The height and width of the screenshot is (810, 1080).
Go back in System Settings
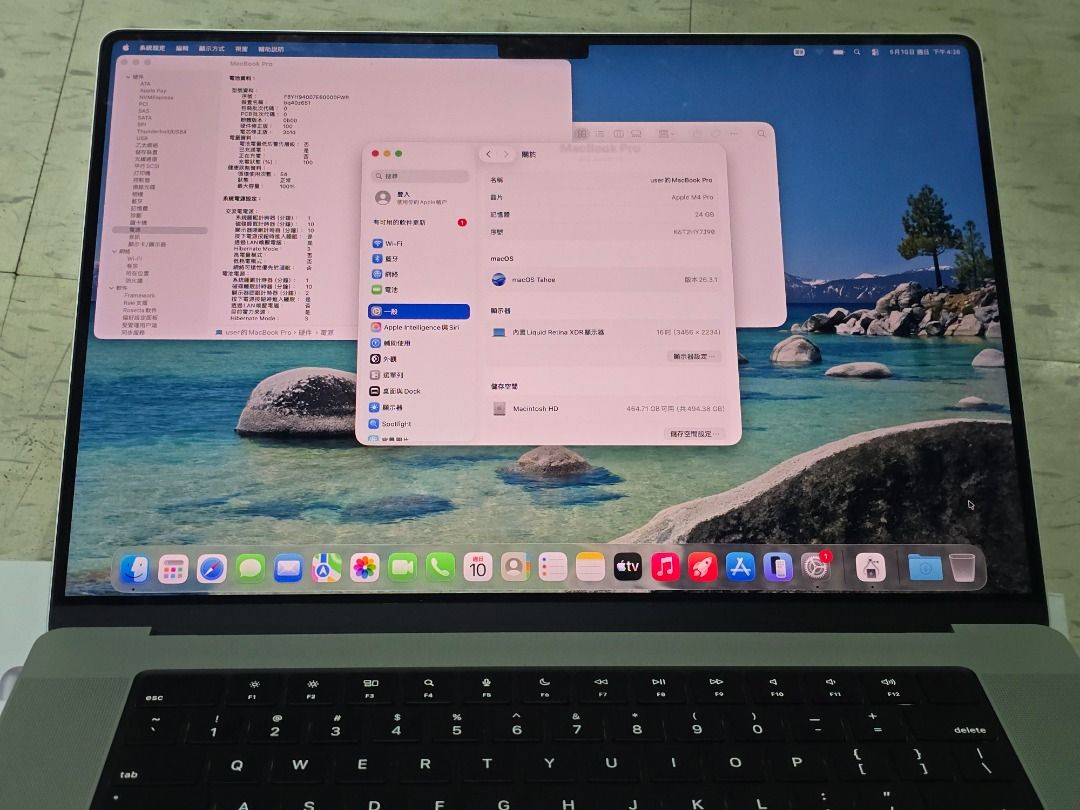488,154
